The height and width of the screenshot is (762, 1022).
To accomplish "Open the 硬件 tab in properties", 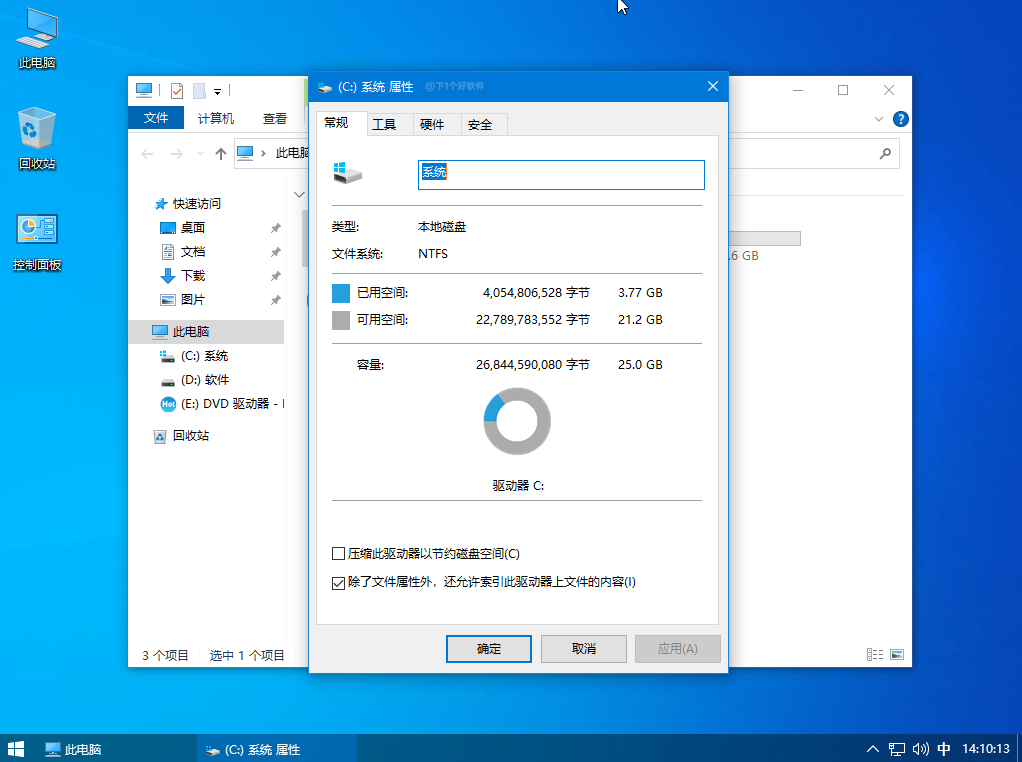I will 432,124.
